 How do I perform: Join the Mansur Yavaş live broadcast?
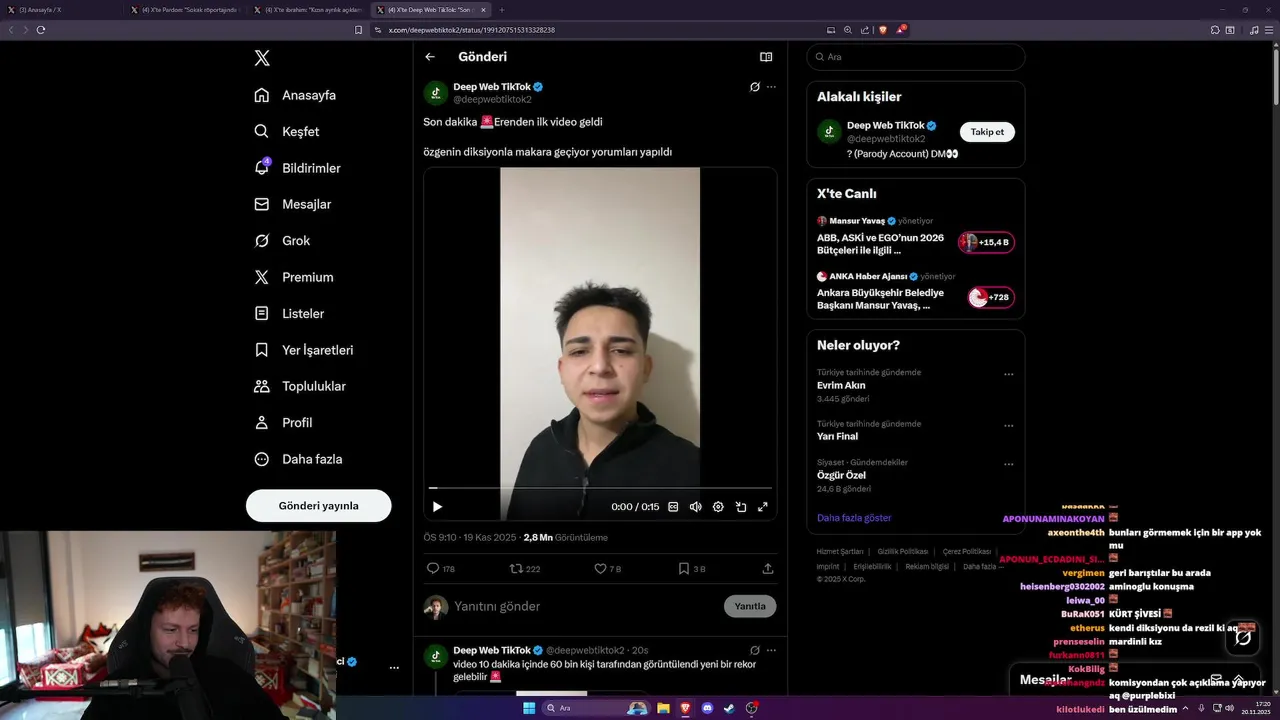pyautogui.click(x=987, y=242)
